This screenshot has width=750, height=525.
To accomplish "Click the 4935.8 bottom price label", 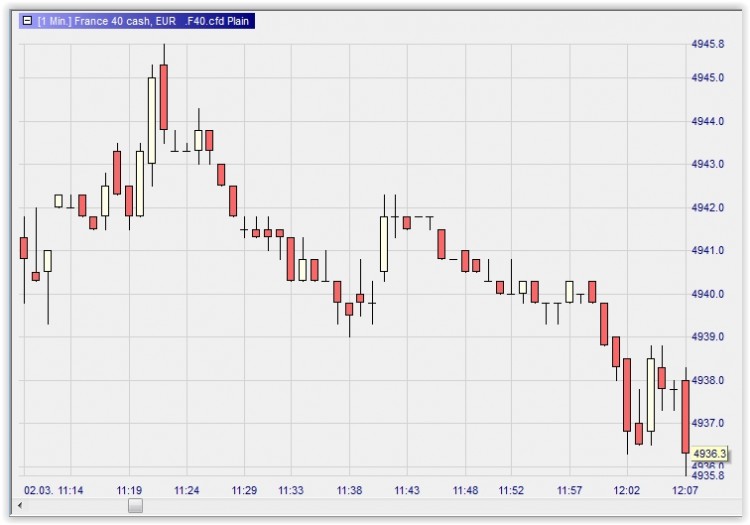I will coord(707,475).
